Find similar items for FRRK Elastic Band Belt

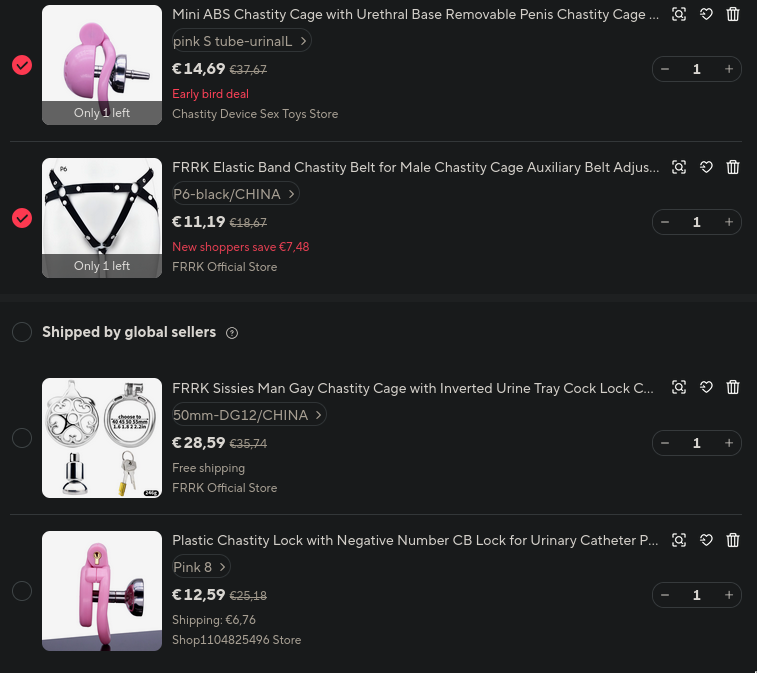click(679, 168)
